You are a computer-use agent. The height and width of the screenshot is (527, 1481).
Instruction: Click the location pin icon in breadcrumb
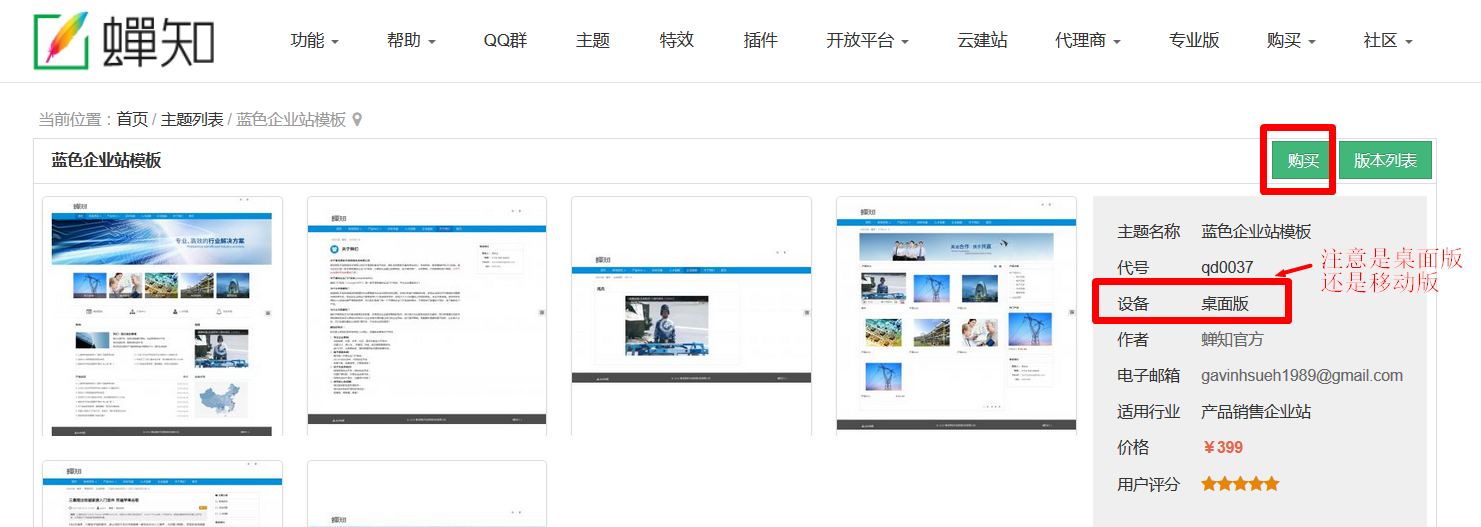point(357,120)
